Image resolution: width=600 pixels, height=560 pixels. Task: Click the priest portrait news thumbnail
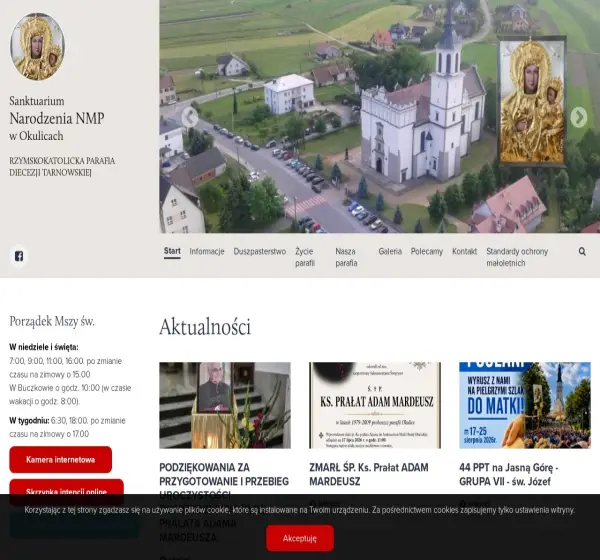point(225,405)
